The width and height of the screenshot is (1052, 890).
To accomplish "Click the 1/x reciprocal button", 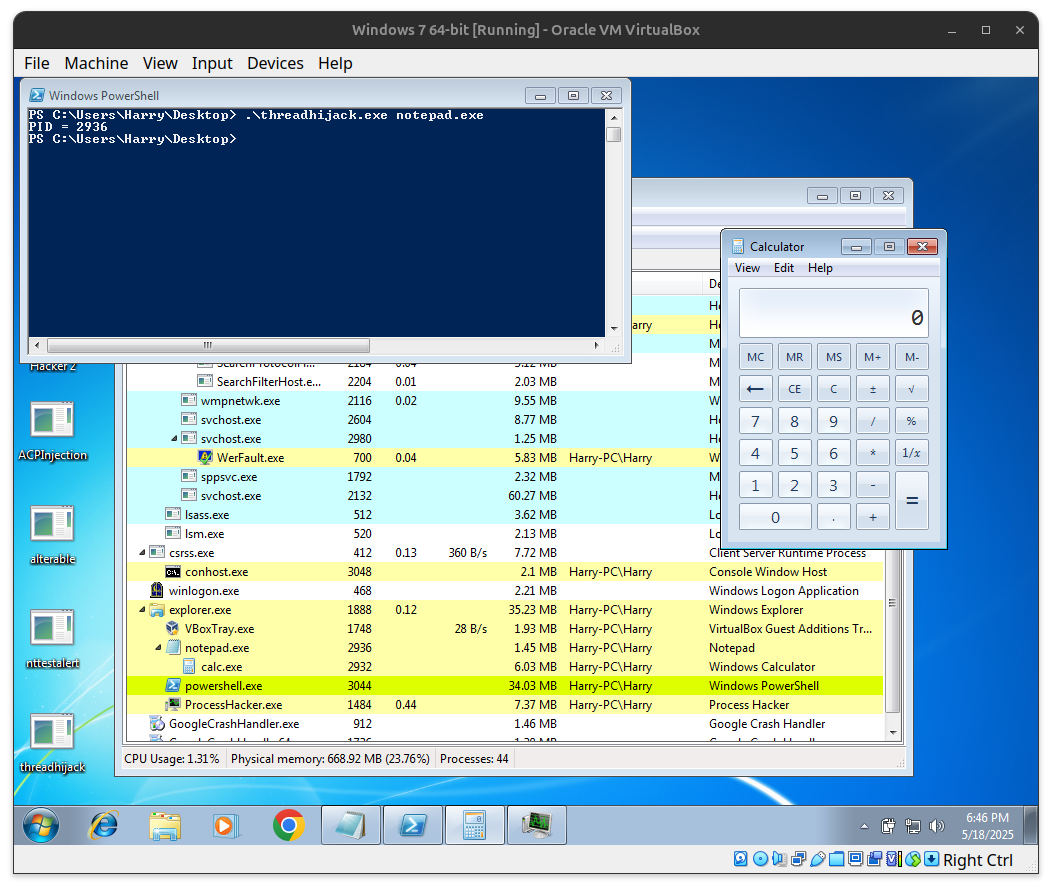I will 912,453.
